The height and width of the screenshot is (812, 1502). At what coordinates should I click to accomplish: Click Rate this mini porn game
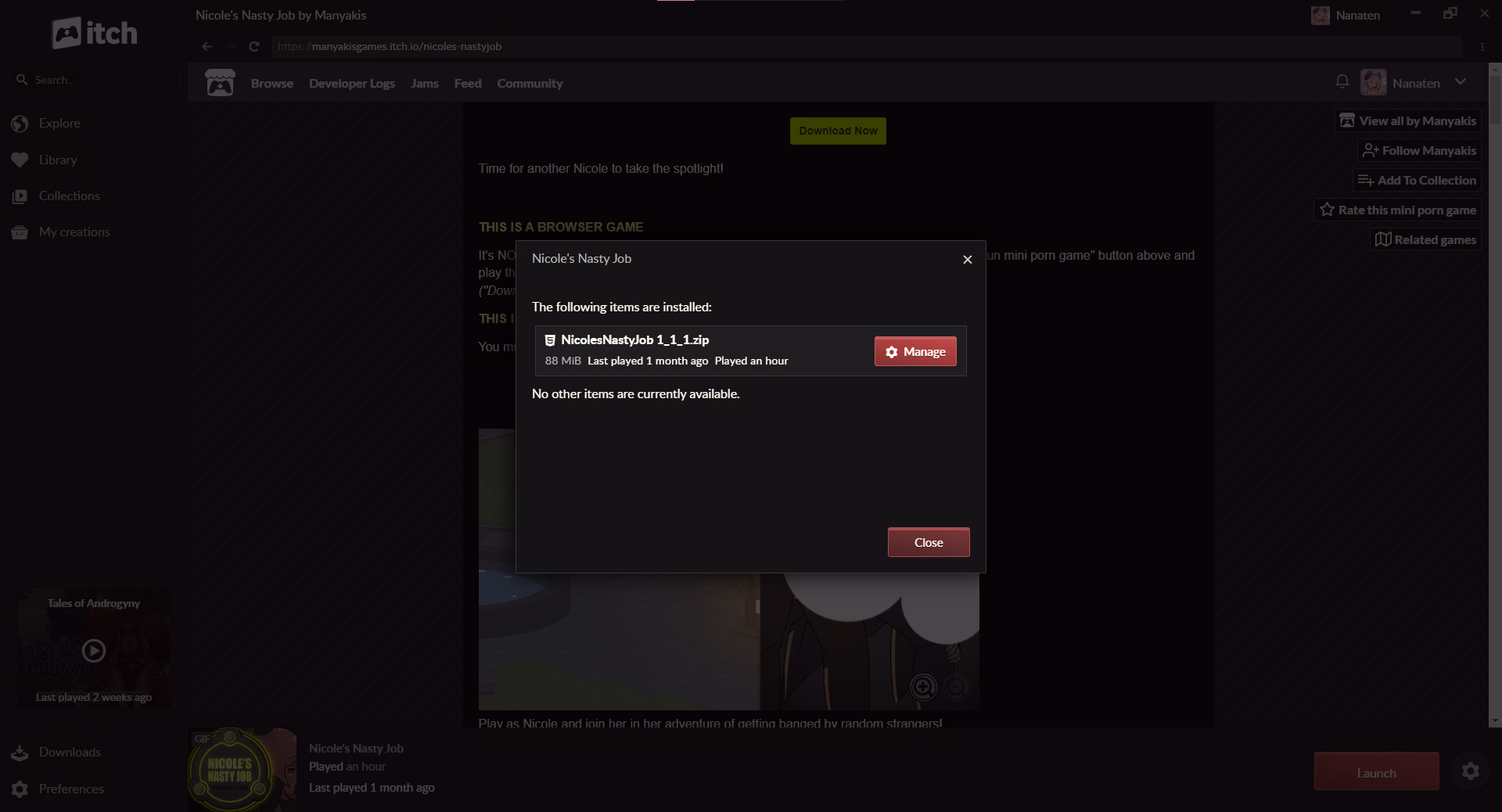click(1397, 210)
